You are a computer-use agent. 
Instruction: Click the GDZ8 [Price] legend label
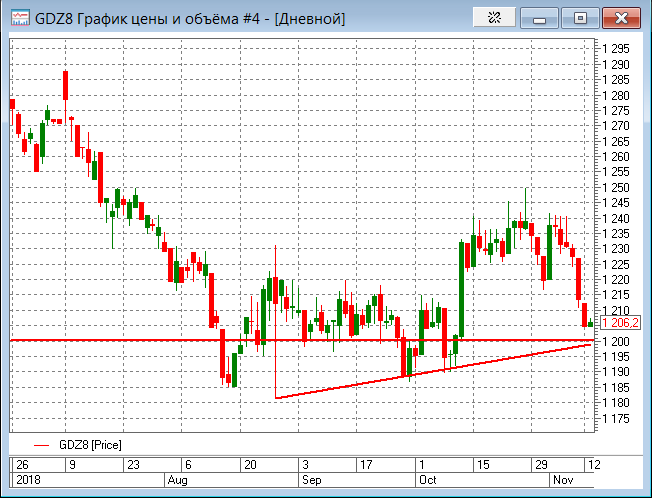(x=90, y=444)
